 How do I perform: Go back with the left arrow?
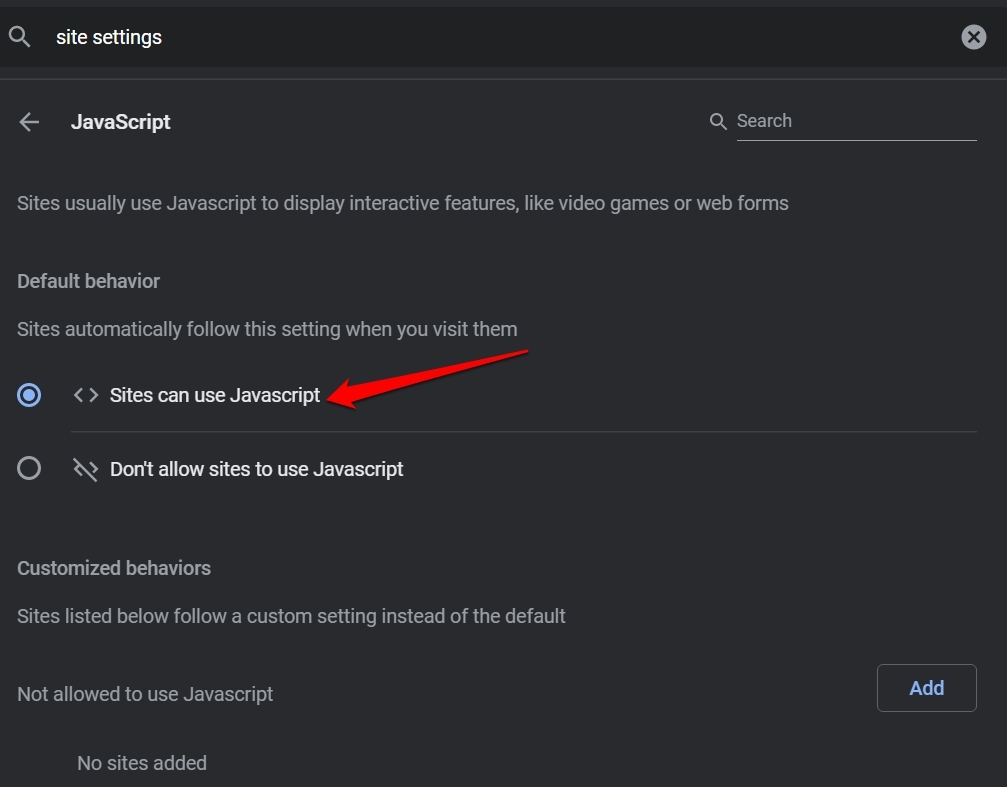click(30, 122)
